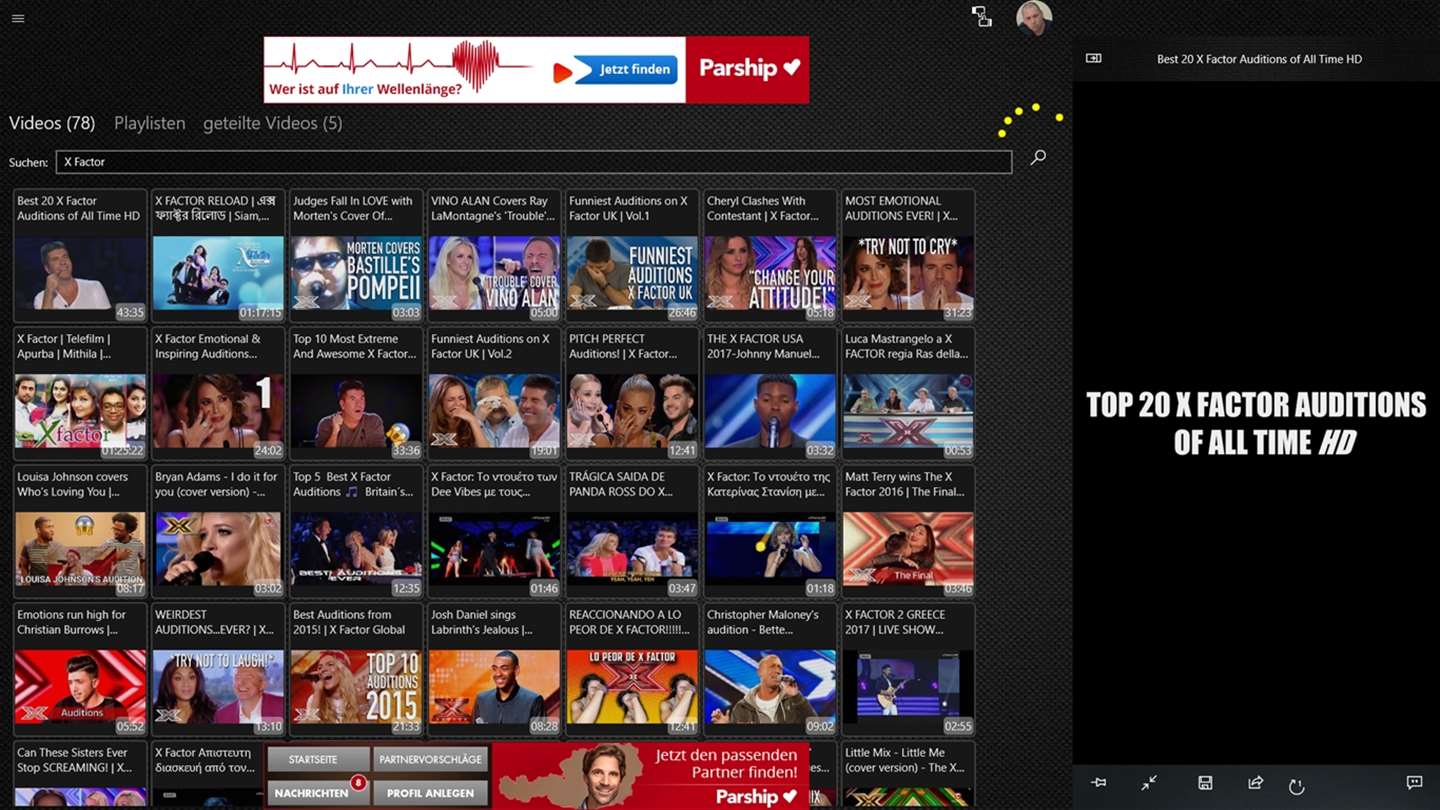Open Bryan Adams I do it for you cover

[x=218, y=531]
